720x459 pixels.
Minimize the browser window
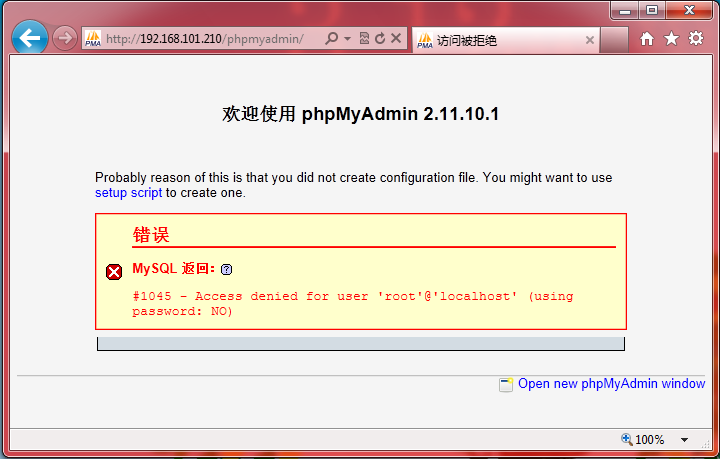tap(624, 11)
